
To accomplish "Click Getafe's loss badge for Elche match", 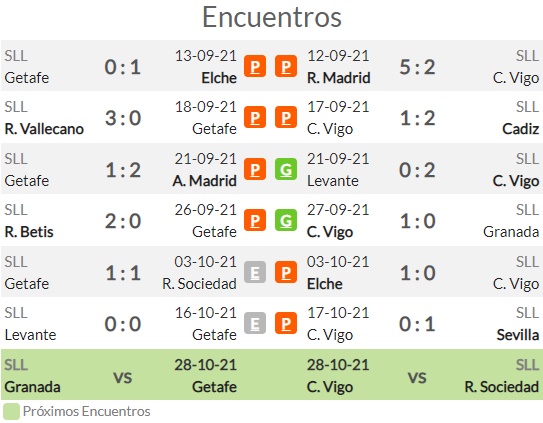I will click(255, 66).
